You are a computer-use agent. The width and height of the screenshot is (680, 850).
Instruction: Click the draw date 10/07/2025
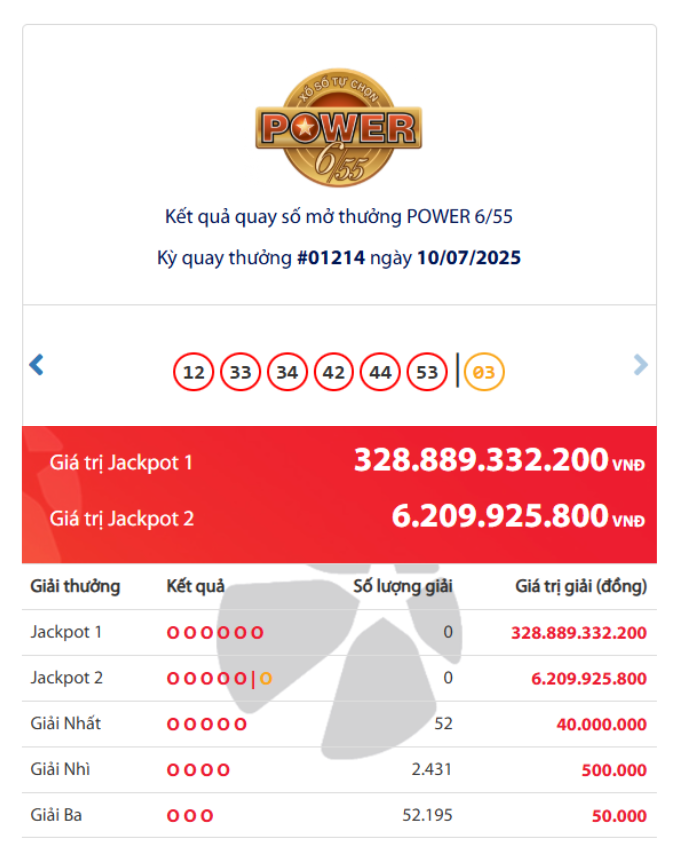coord(469,257)
